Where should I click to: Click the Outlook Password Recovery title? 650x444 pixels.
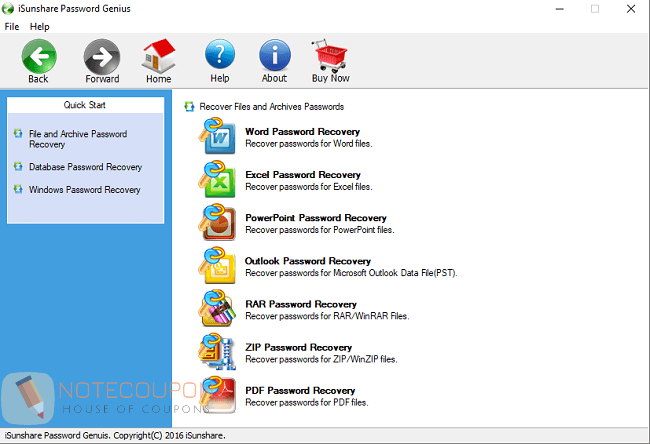pyautogui.click(x=308, y=261)
